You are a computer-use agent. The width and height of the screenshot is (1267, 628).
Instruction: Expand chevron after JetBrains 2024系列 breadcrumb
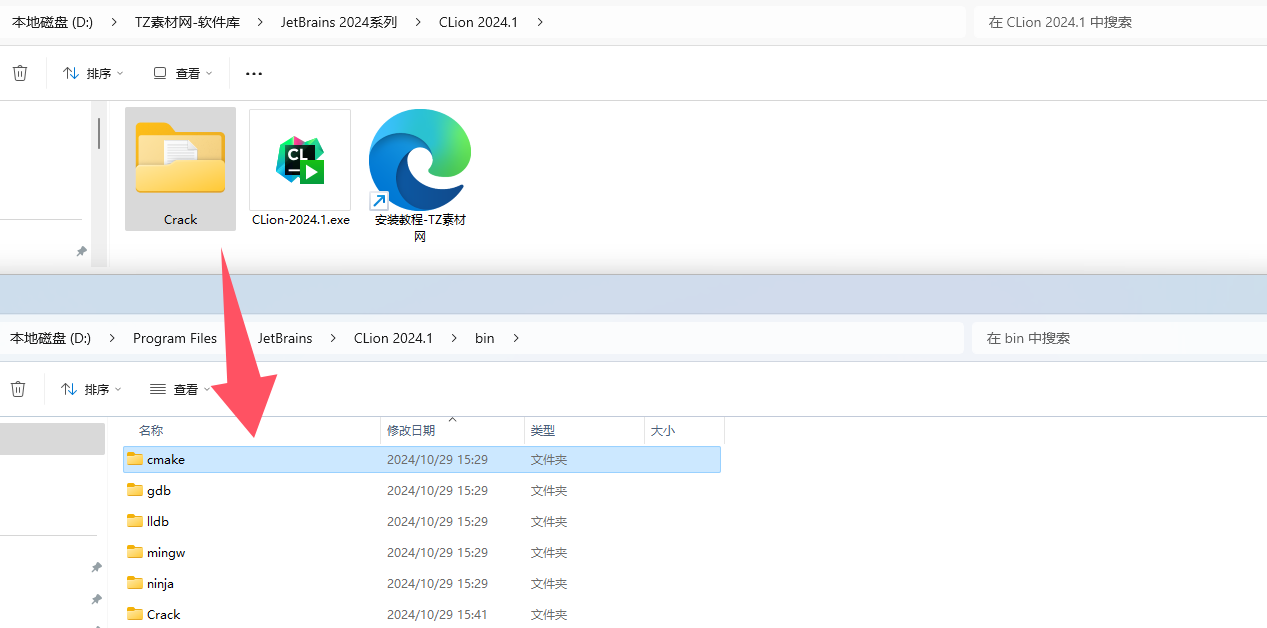(x=418, y=22)
